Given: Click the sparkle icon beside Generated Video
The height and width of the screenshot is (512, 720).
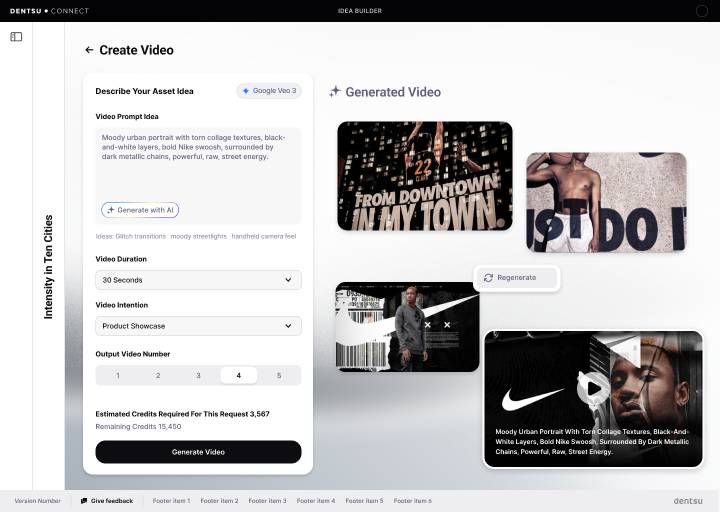Looking at the screenshot, I should [335, 91].
